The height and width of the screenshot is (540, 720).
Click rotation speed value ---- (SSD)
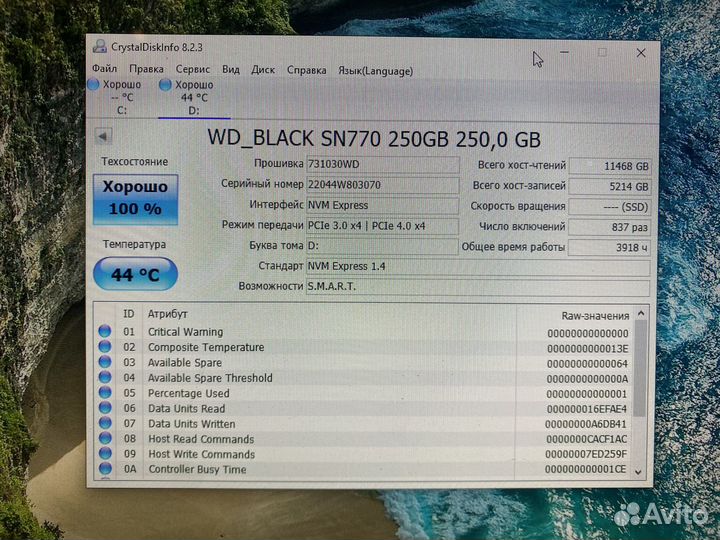(x=610, y=207)
